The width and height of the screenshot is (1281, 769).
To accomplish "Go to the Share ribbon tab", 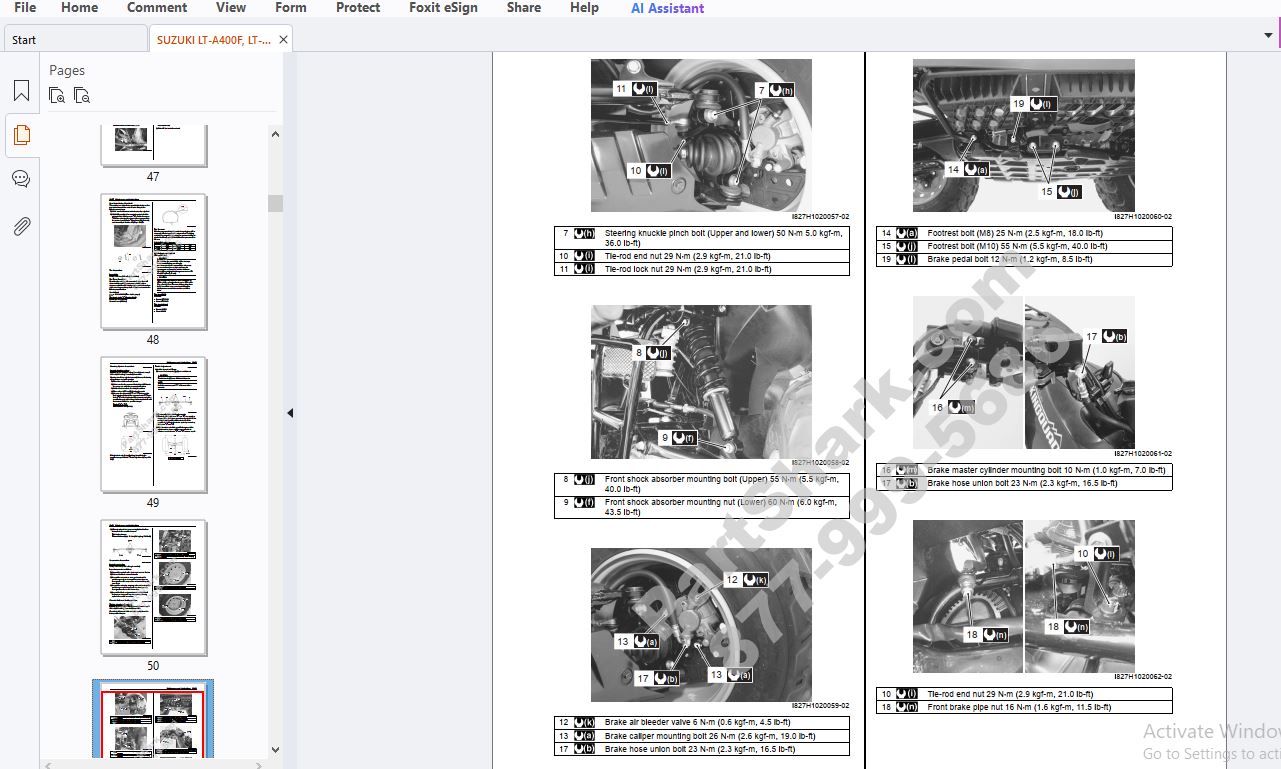I will [x=524, y=8].
